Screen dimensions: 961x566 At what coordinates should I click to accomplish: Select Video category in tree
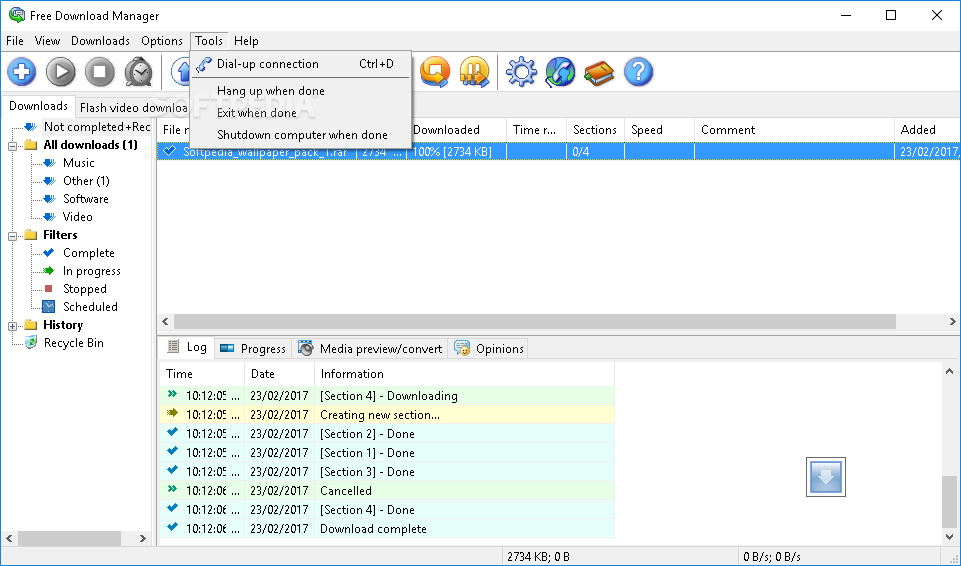point(78,217)
